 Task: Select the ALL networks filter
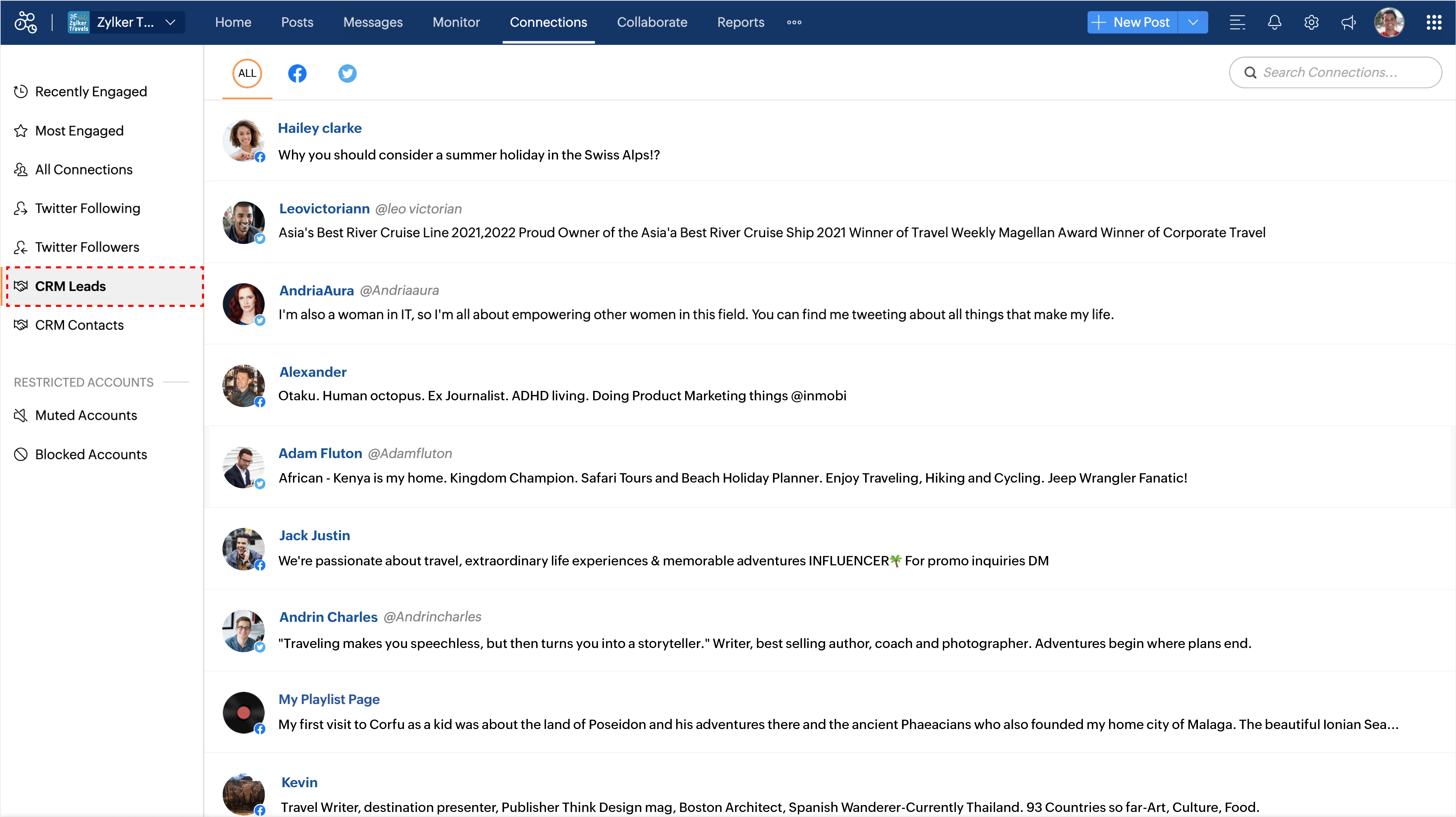(247, 74)
